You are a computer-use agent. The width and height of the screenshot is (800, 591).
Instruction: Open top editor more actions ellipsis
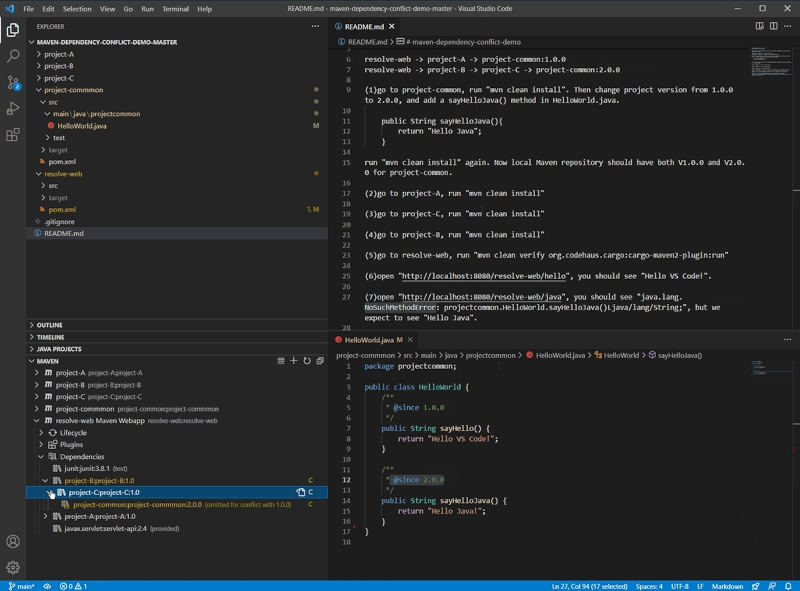point(787,26)
